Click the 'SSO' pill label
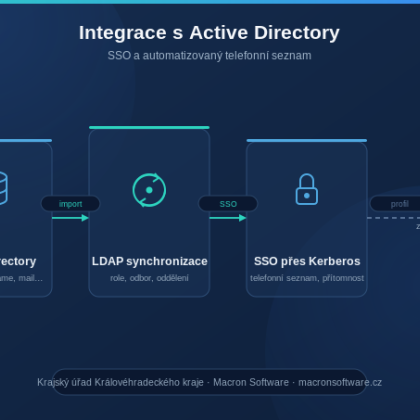The width and height of the screenshot is (420, 420). (x=228, y=204)
